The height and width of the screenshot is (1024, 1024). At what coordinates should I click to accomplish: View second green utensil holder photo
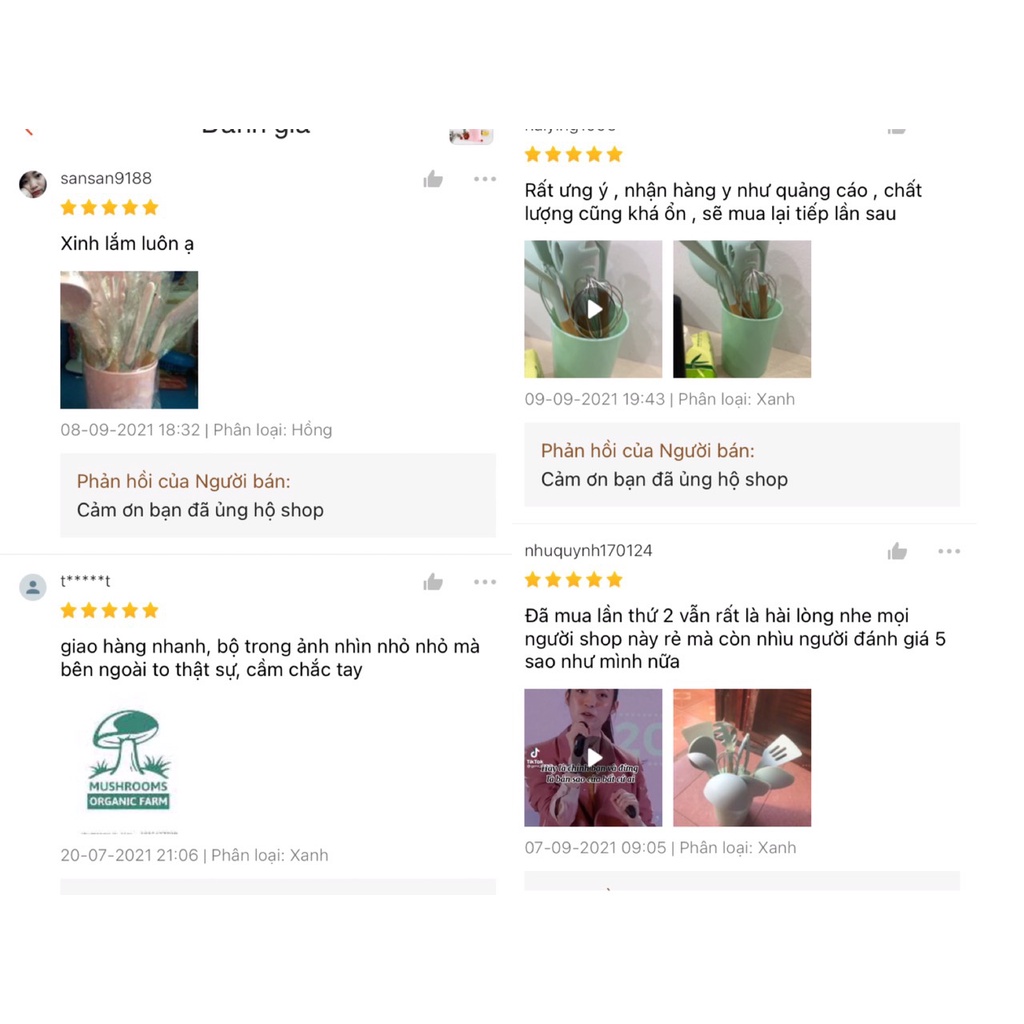tap(742, 309)
